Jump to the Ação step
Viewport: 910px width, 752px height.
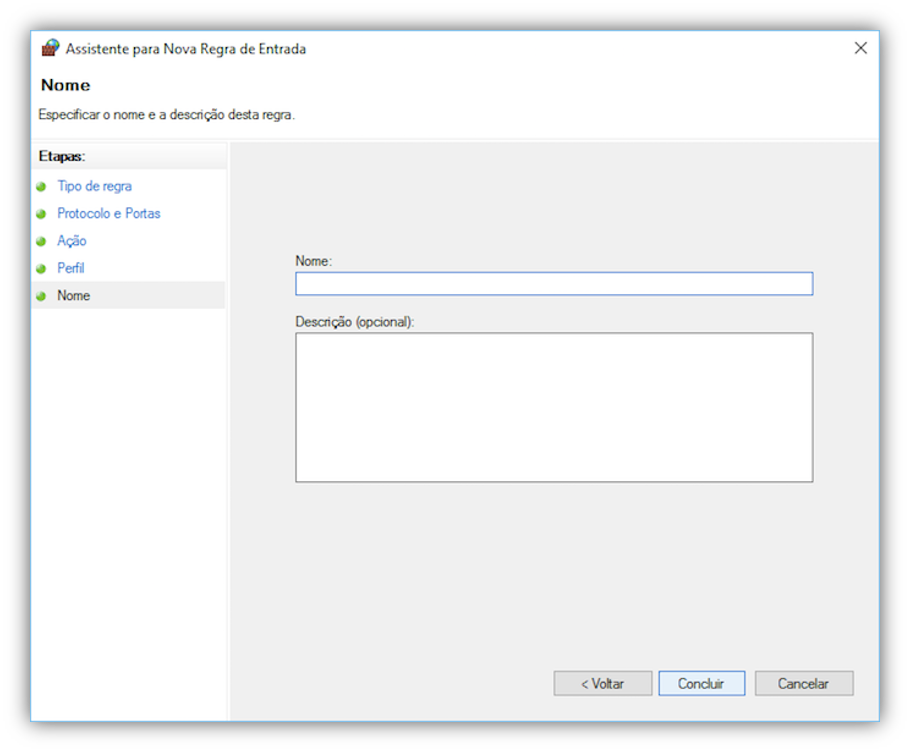click(72, 241)
